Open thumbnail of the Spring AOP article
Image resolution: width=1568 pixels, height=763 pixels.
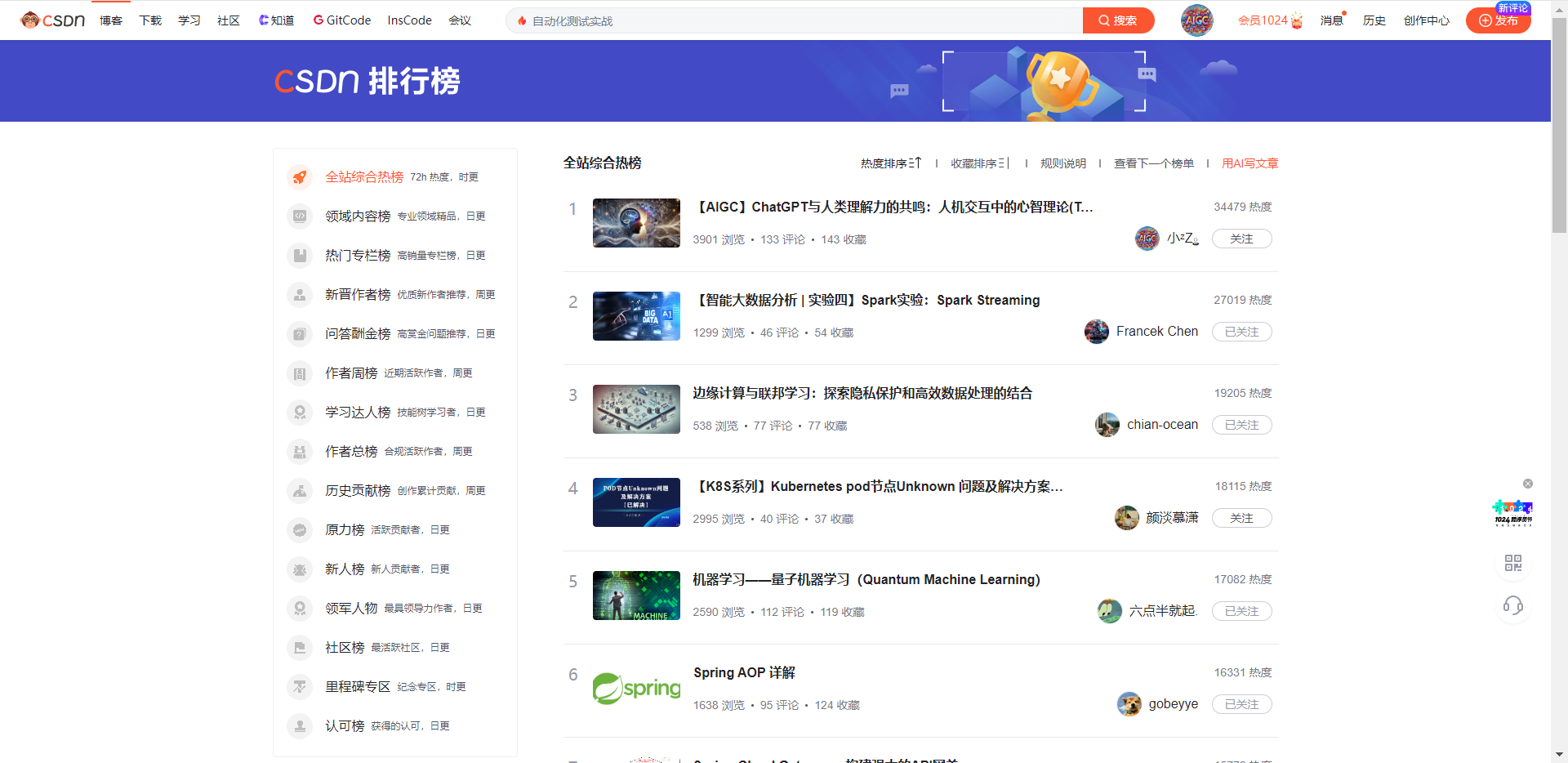[x=636, y=689]
